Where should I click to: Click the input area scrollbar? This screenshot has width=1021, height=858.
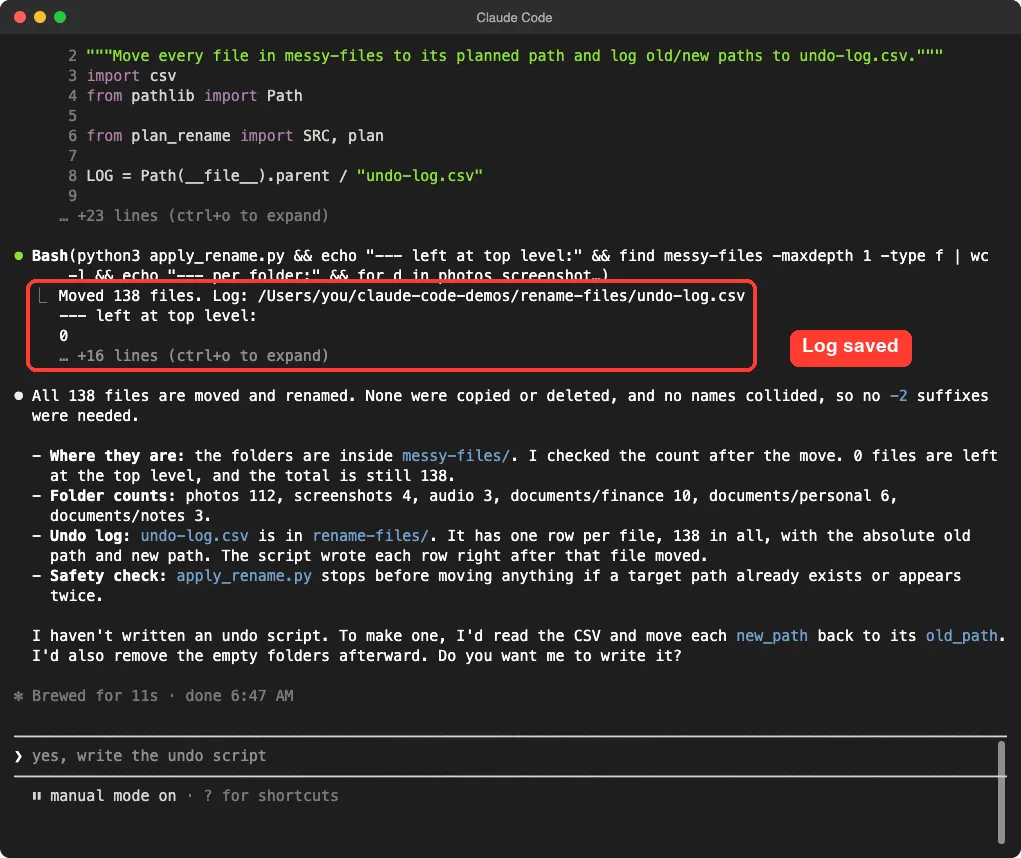tap(1001, 792)
